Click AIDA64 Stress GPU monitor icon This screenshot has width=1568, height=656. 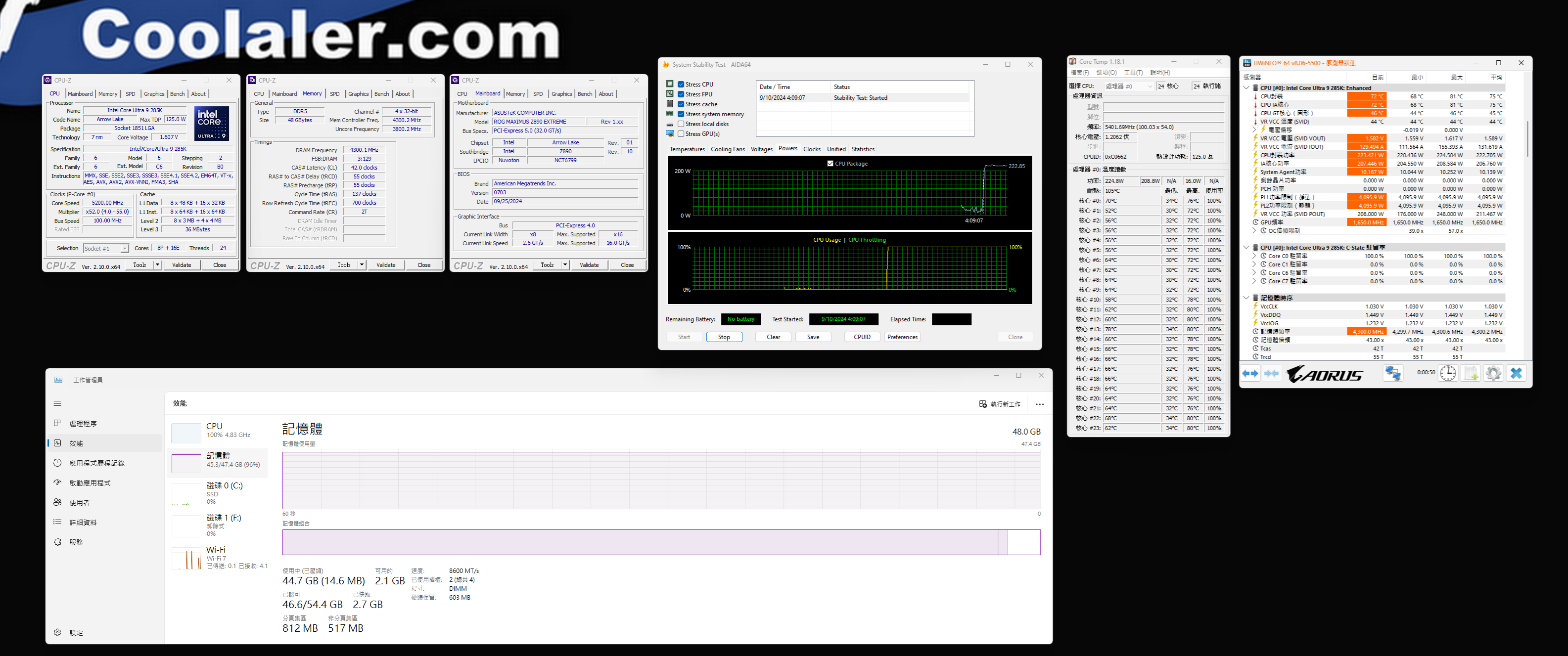coord(670,133)
